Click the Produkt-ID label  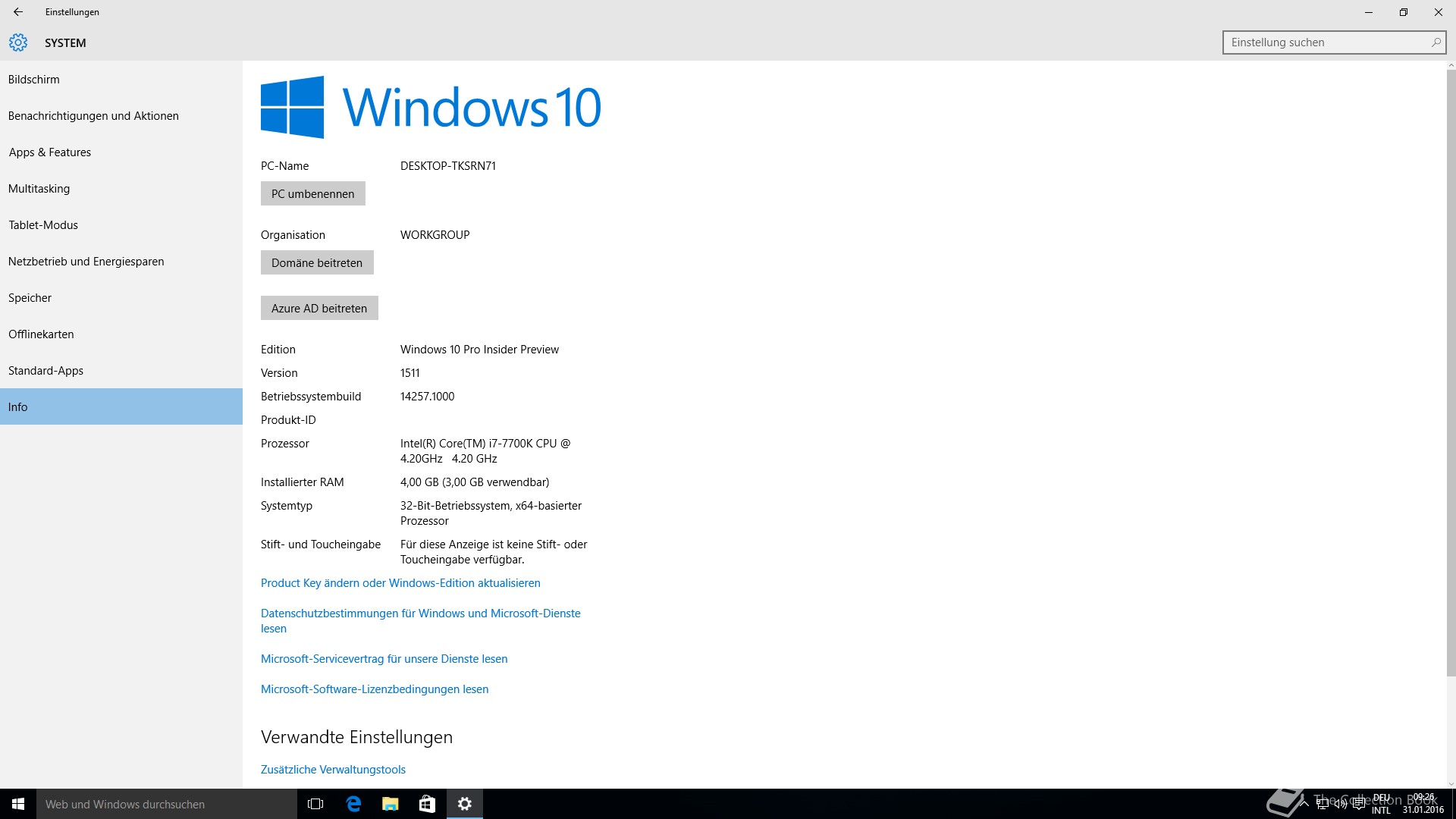click(x=288, y=420)
